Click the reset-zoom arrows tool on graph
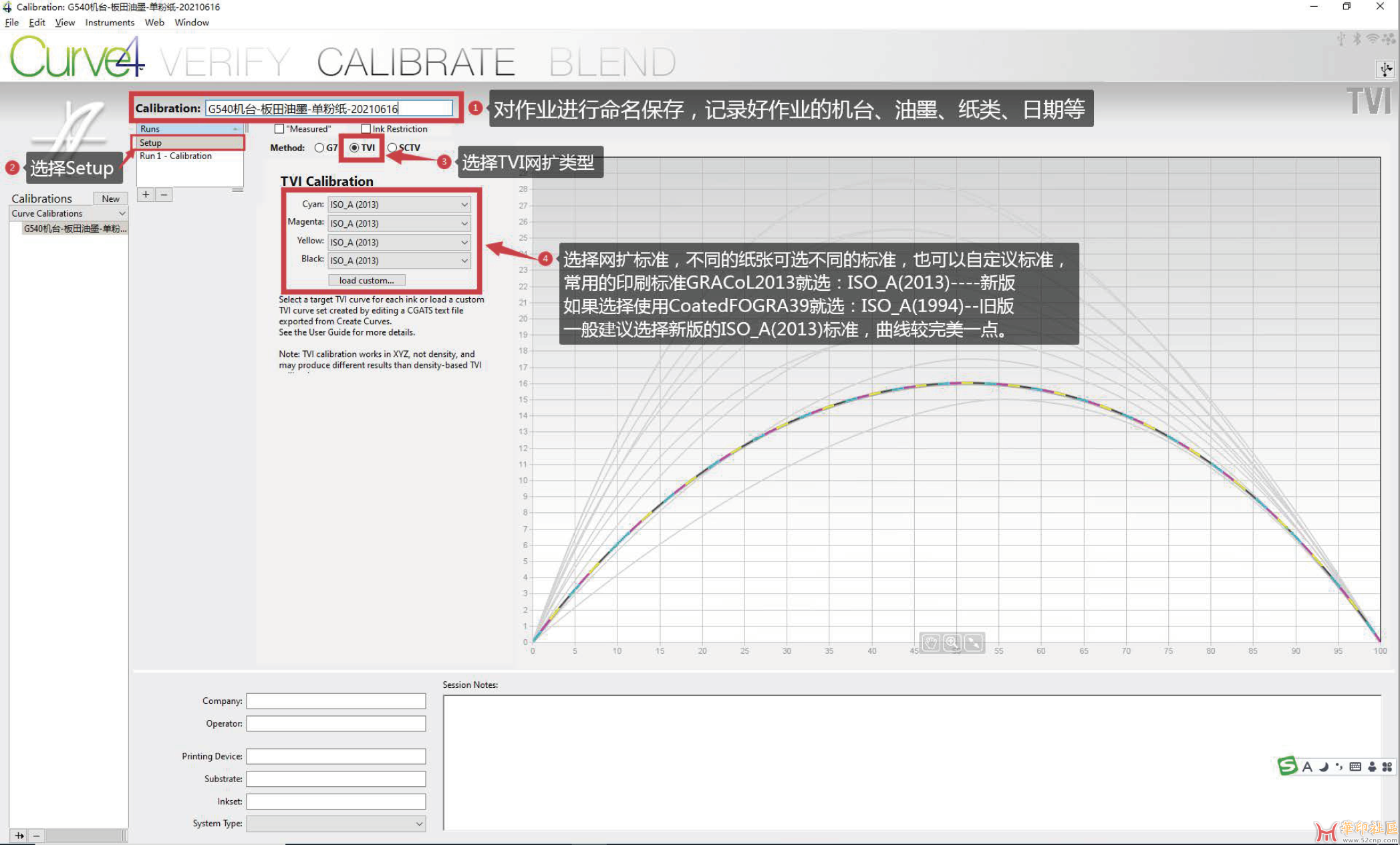 974,642
